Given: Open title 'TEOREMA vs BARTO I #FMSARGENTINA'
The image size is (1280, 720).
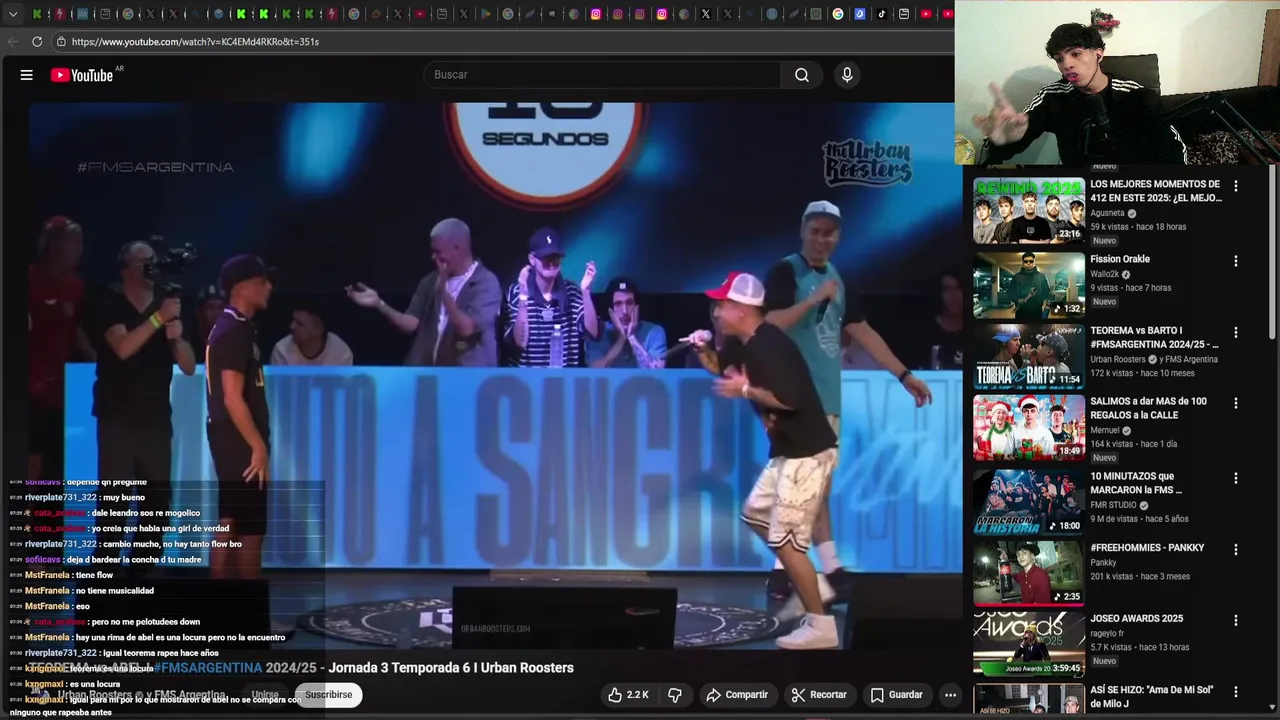Looking at the screenshot, I should [x=1154, y=337].
